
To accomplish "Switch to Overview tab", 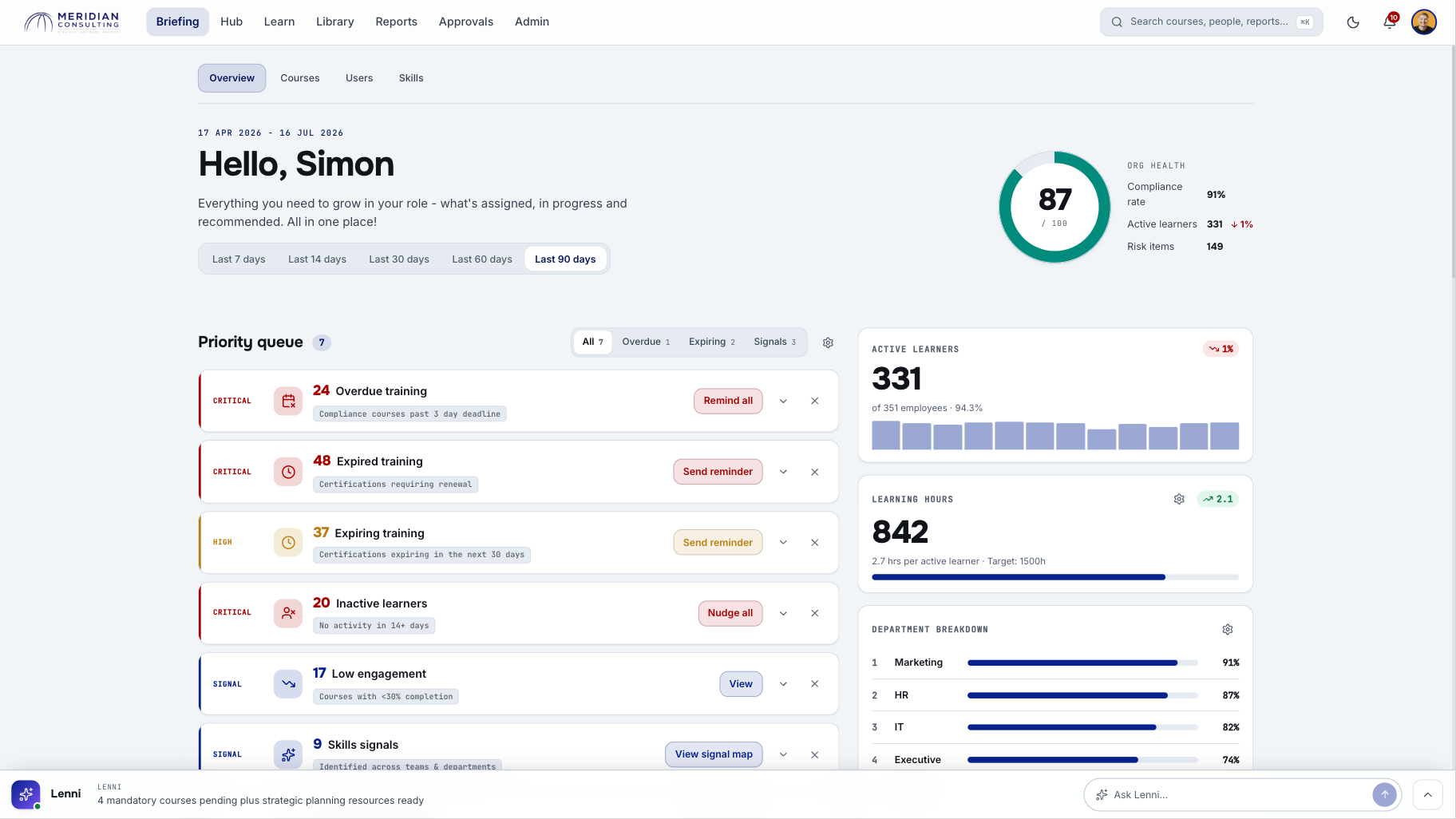I will (x=231, y=78).
